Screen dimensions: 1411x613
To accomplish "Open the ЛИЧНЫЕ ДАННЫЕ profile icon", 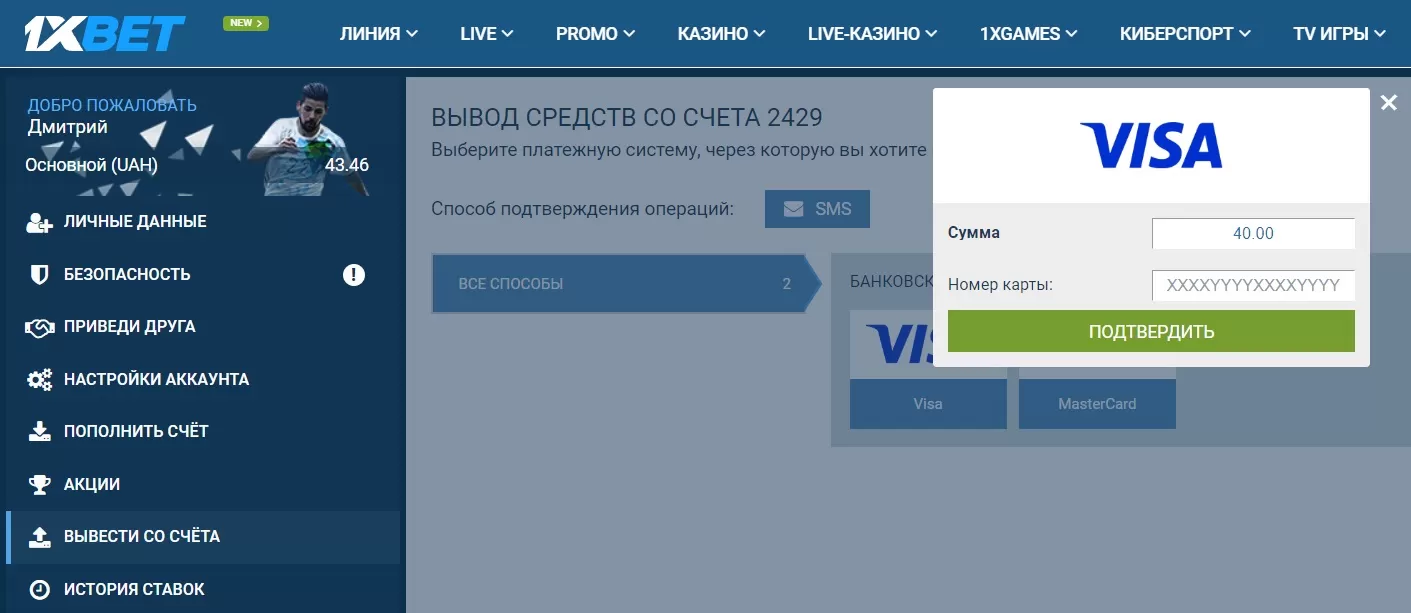I will (x=38, y=221).
